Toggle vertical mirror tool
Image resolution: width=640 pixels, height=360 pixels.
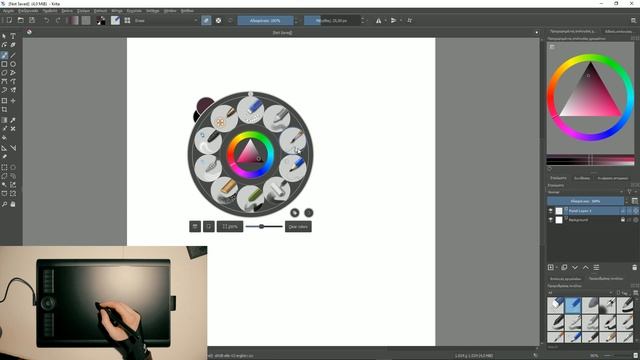click(393, 20)
